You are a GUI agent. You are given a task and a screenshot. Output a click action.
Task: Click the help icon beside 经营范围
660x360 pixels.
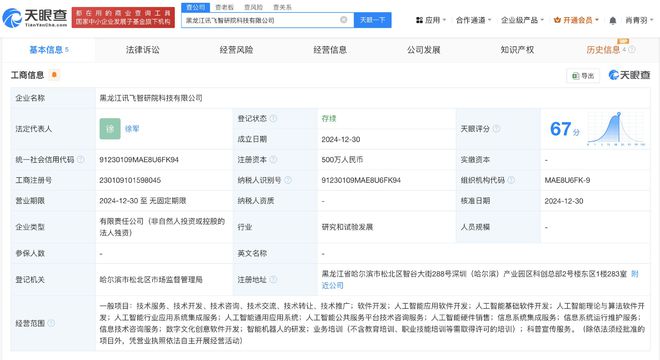(51, 323)
